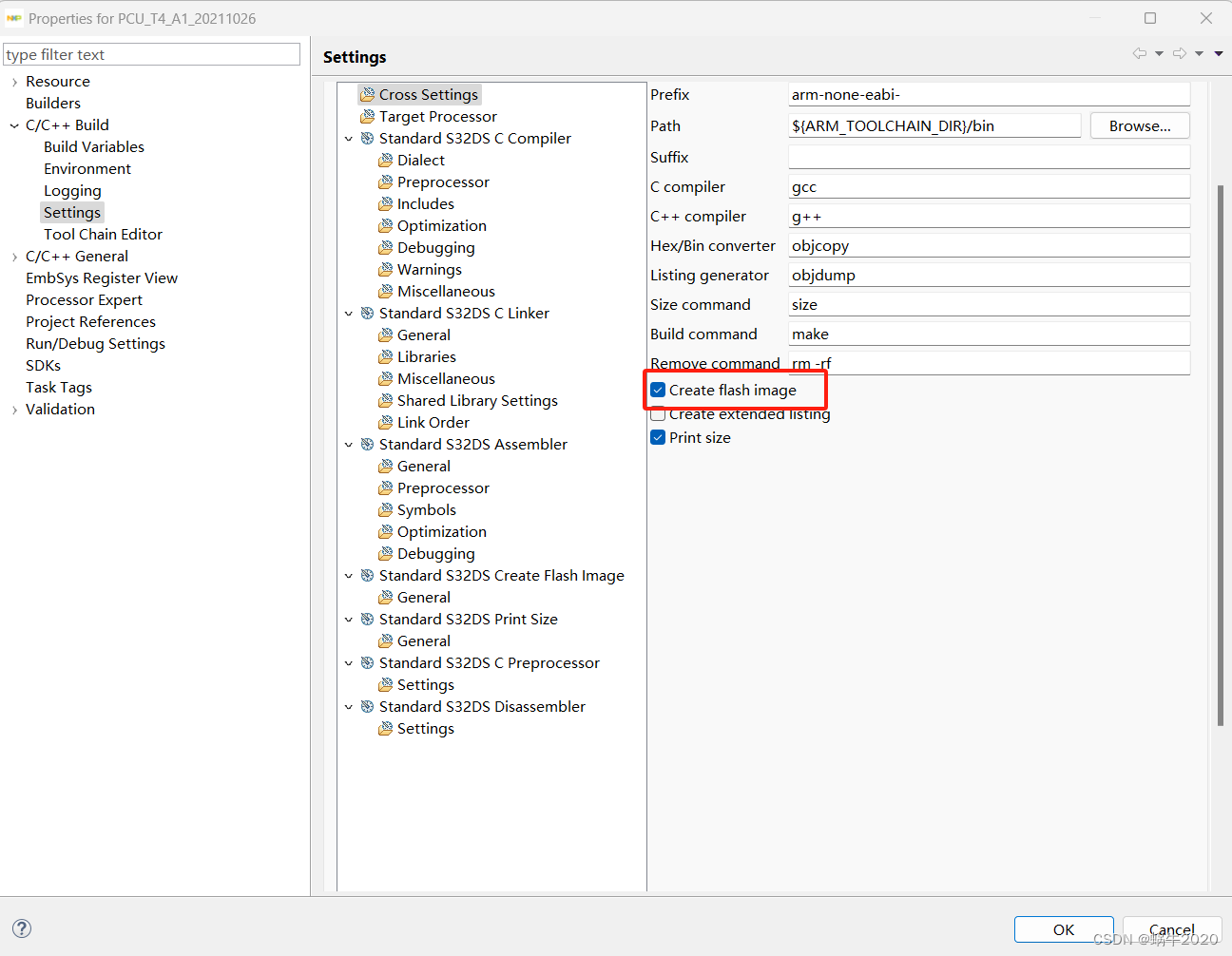Open help via the question mark icon
The height and width of the screenshot is (956, 1232).
coord(22,928)
